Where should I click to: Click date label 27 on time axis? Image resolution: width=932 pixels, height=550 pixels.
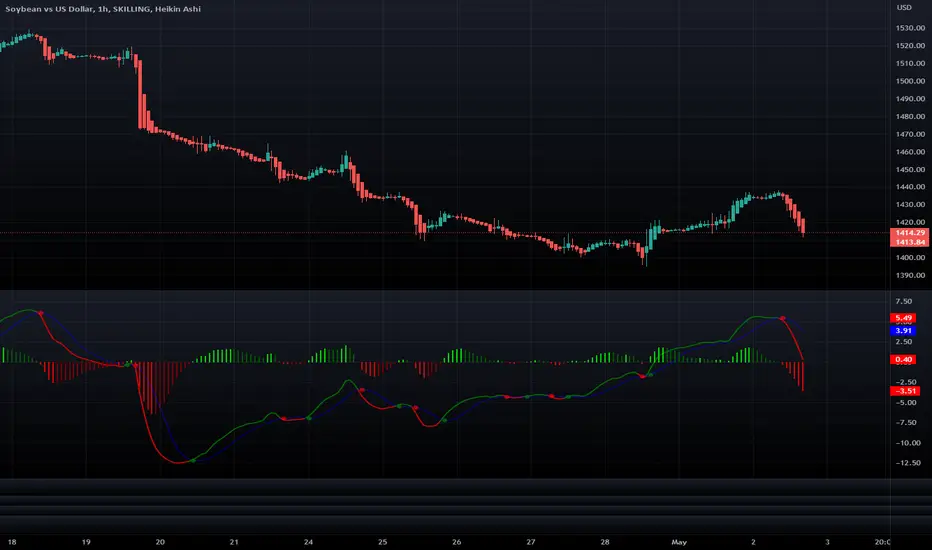click(531, 542)
